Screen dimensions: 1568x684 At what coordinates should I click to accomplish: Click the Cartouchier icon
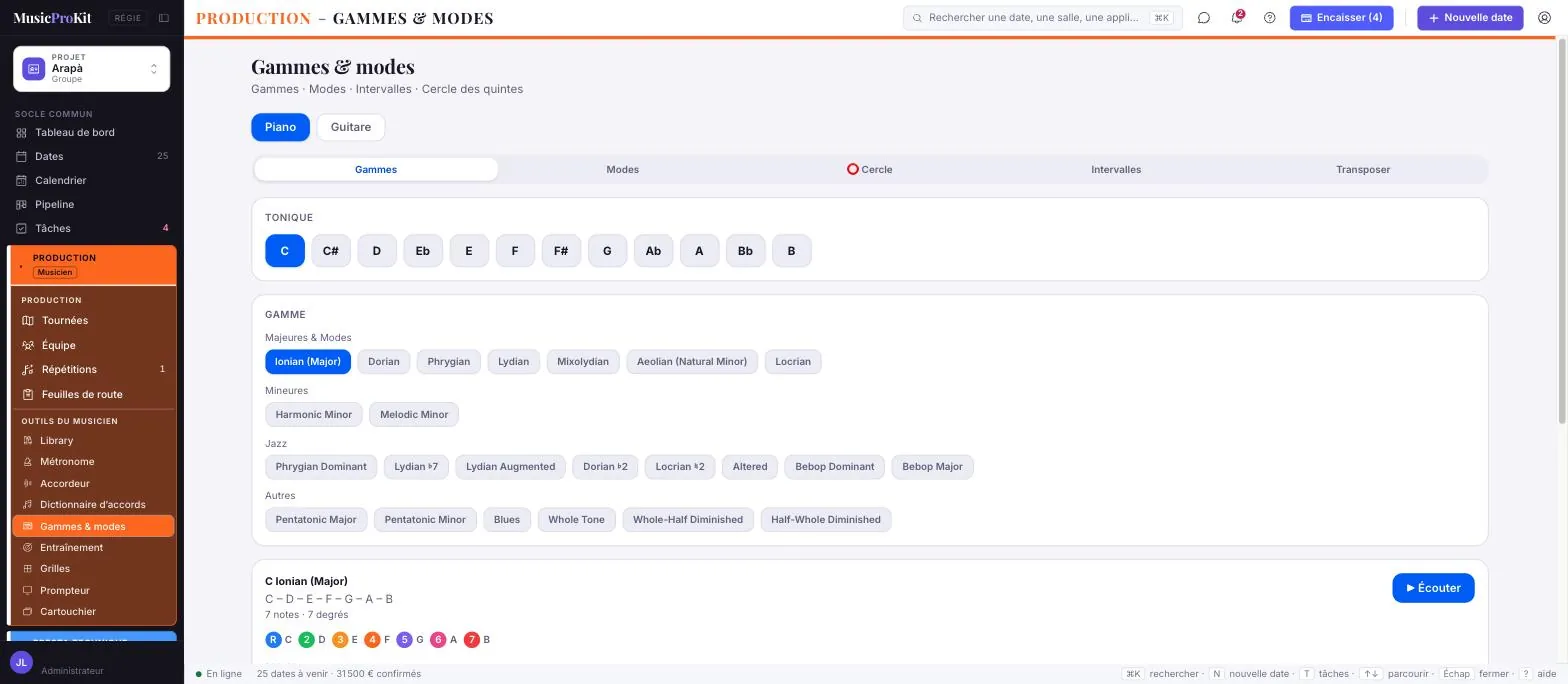[28, 612]
